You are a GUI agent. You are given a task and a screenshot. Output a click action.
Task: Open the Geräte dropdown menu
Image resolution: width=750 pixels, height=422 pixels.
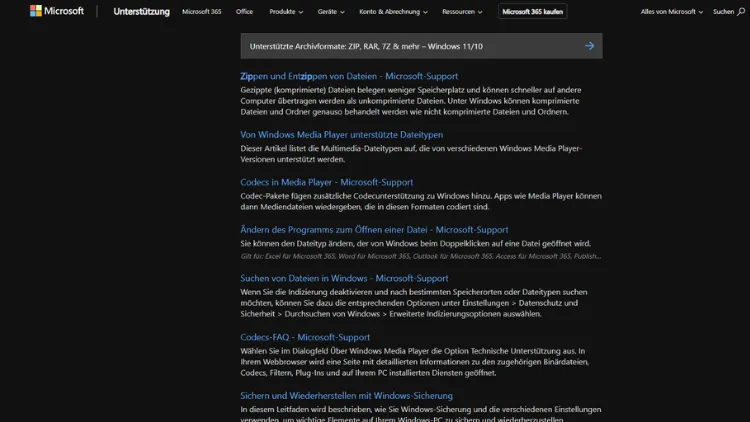pos(331,12)
